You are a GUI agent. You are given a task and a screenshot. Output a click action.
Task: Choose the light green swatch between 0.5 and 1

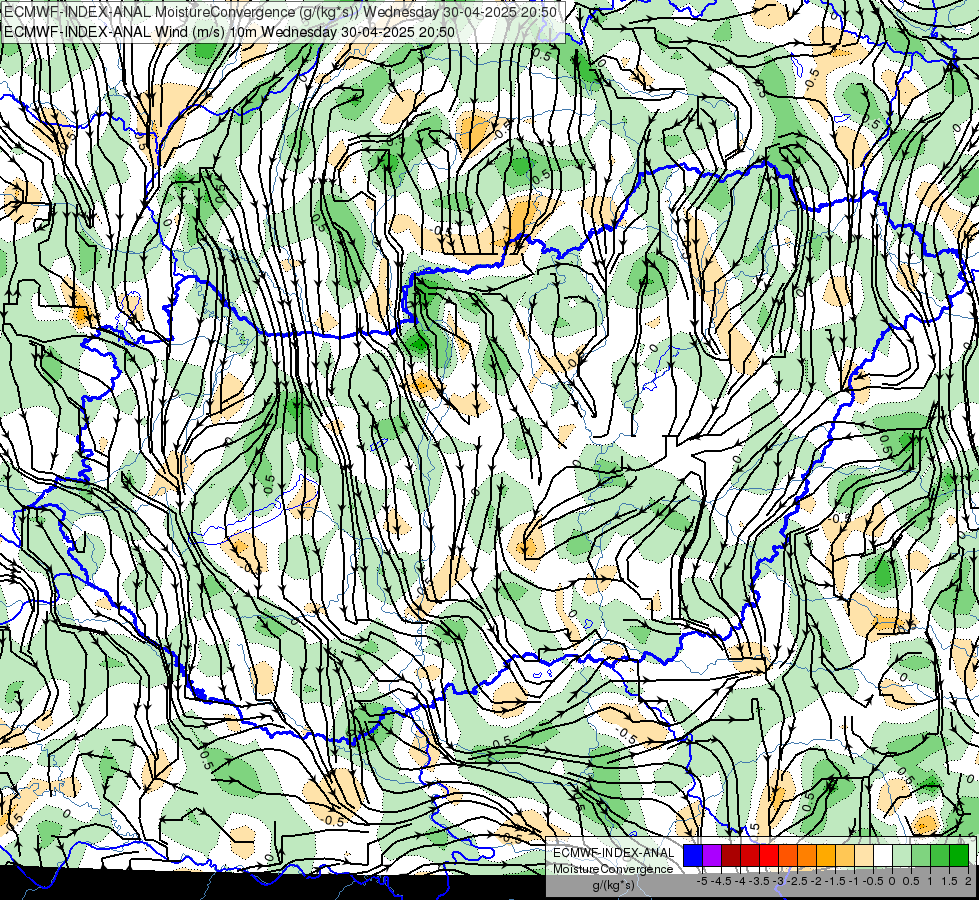921,856
